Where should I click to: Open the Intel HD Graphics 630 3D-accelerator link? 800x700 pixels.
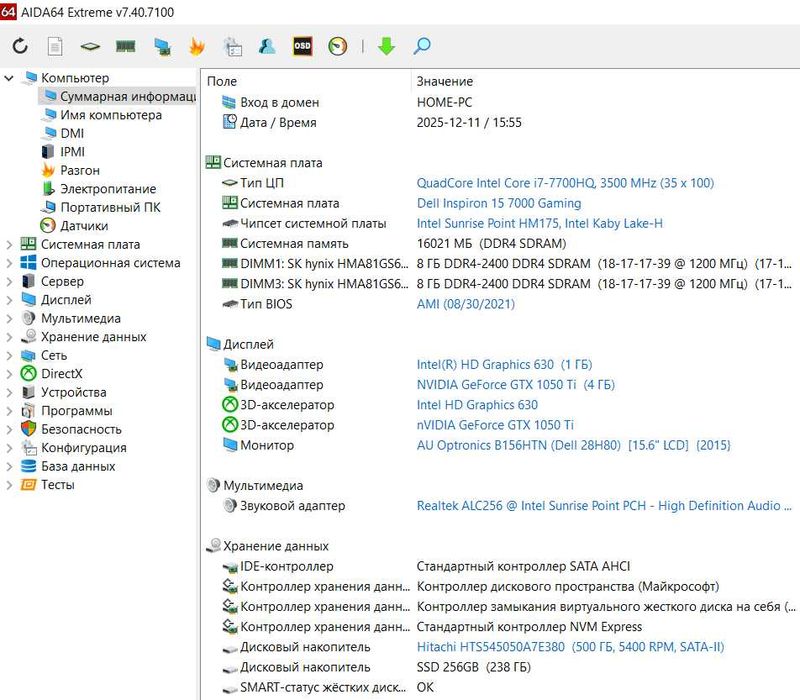pyautogui.click(x=477, y=405)
